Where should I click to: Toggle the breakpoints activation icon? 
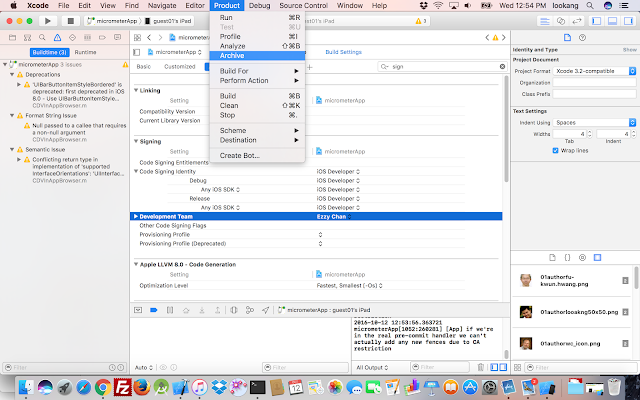click(154, 310)
